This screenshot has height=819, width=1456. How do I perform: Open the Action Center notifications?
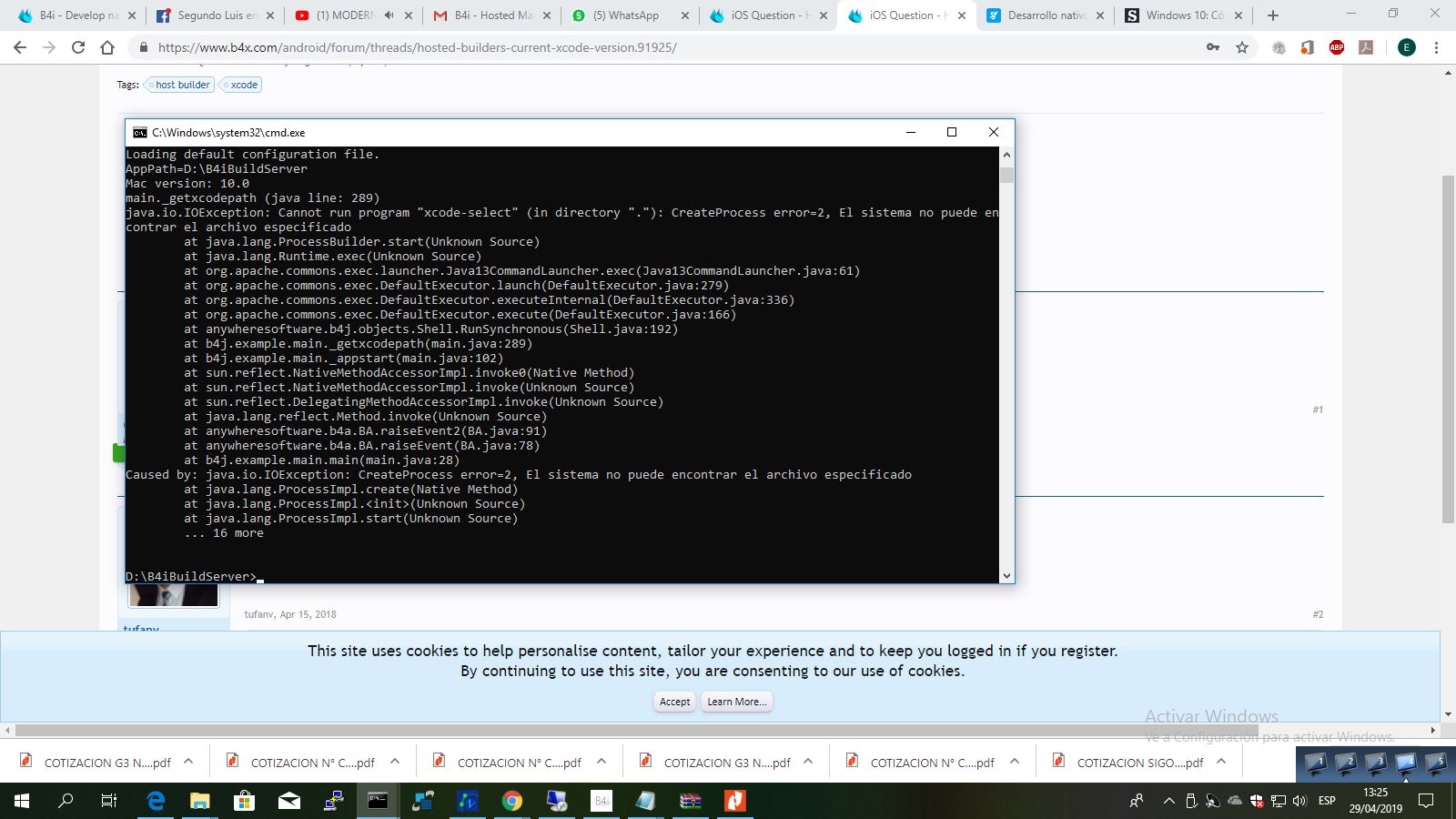[x=1426, y=801]
